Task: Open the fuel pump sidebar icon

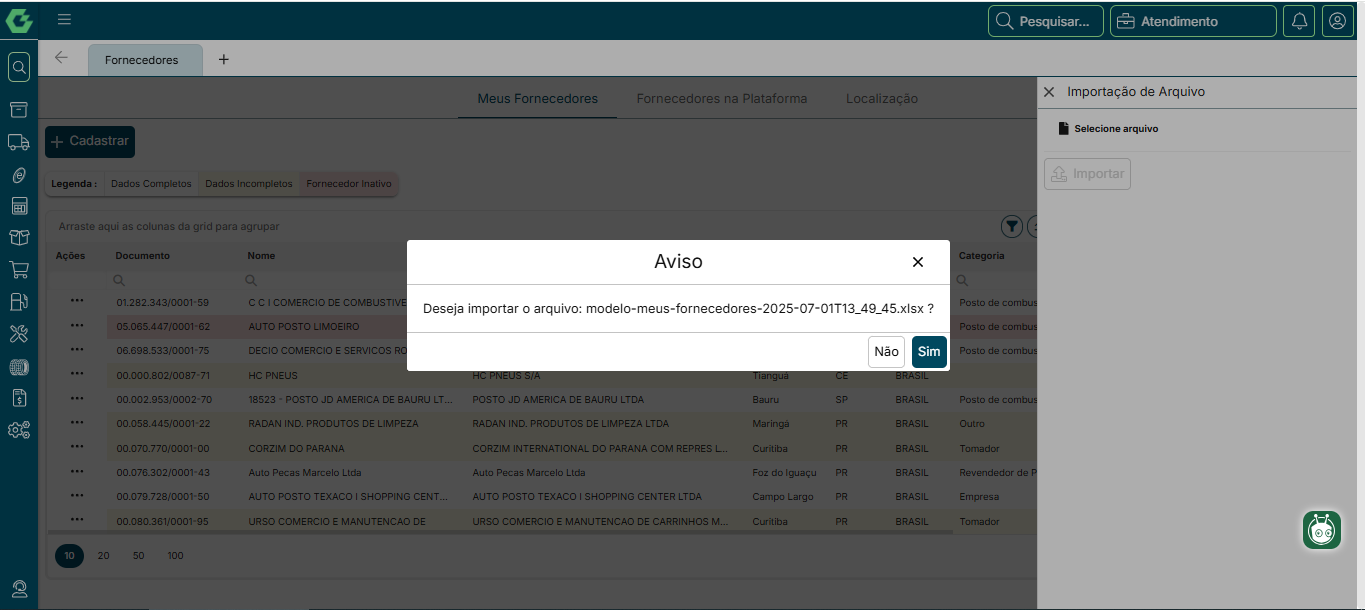Action: tap(19, 302)
